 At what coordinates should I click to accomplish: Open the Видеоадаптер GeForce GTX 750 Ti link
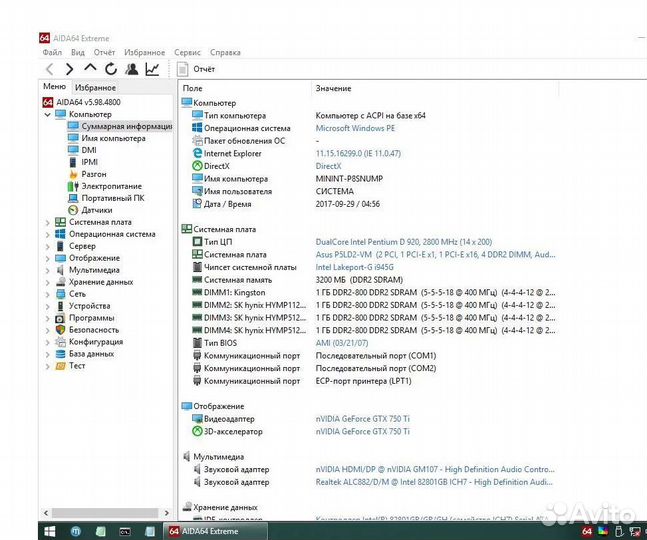click(363, 419)
